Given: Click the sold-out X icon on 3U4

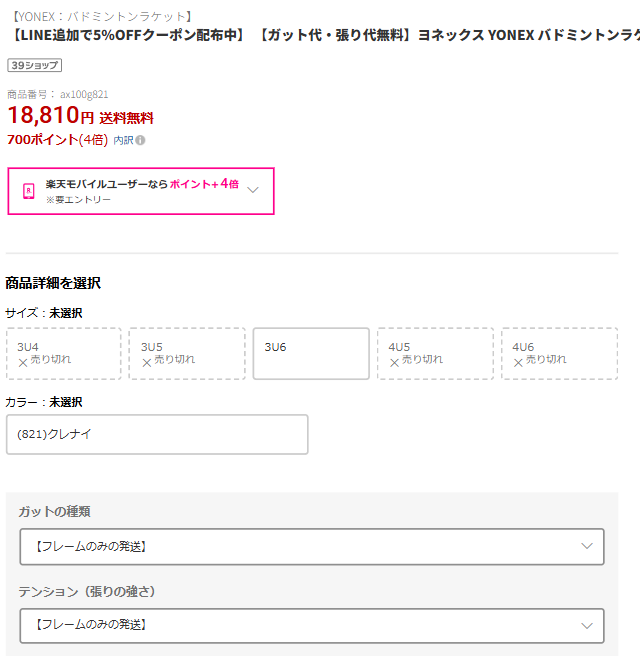Looking at the screenshot, I should (23, 362).
